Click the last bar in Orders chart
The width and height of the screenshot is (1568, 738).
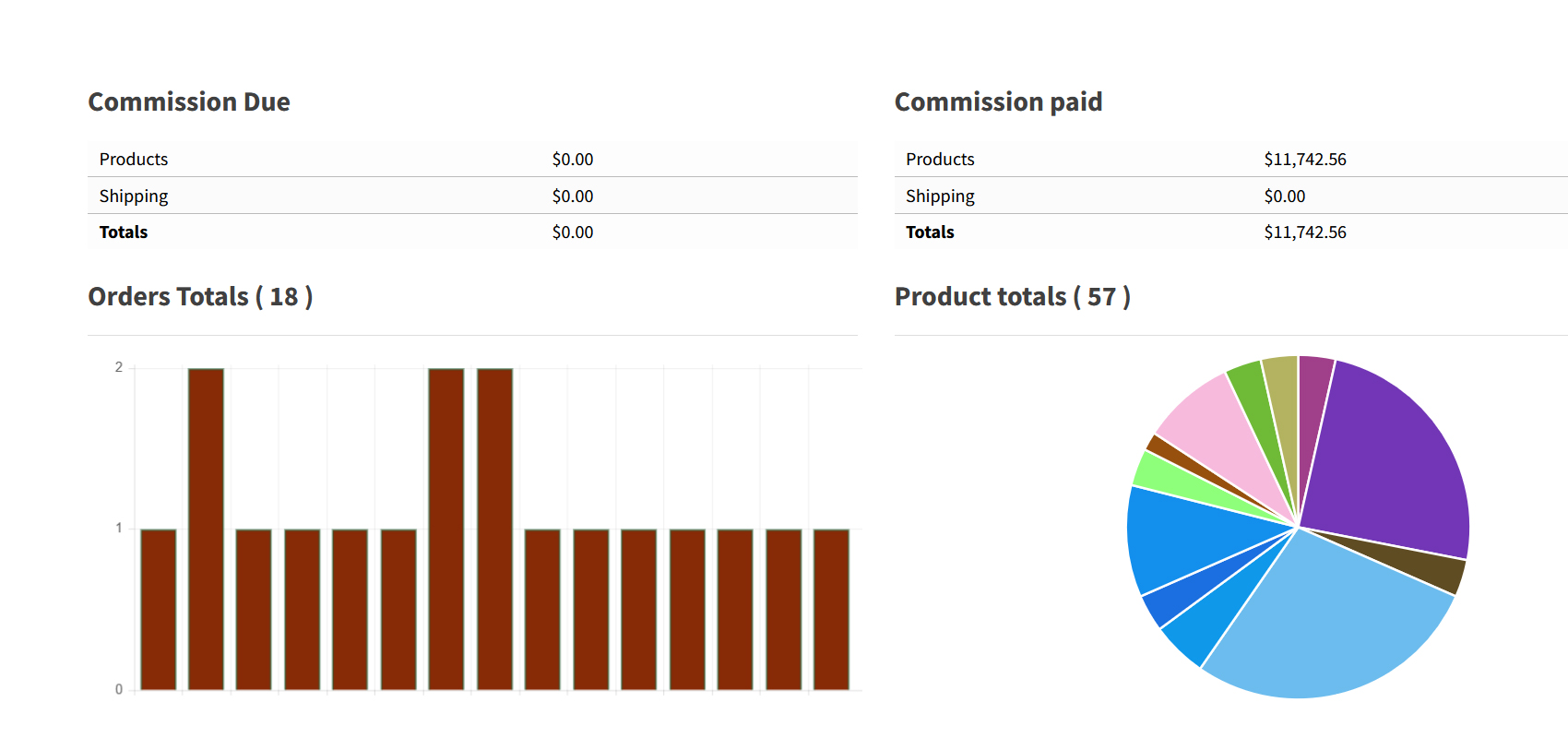tap(831, 609)
